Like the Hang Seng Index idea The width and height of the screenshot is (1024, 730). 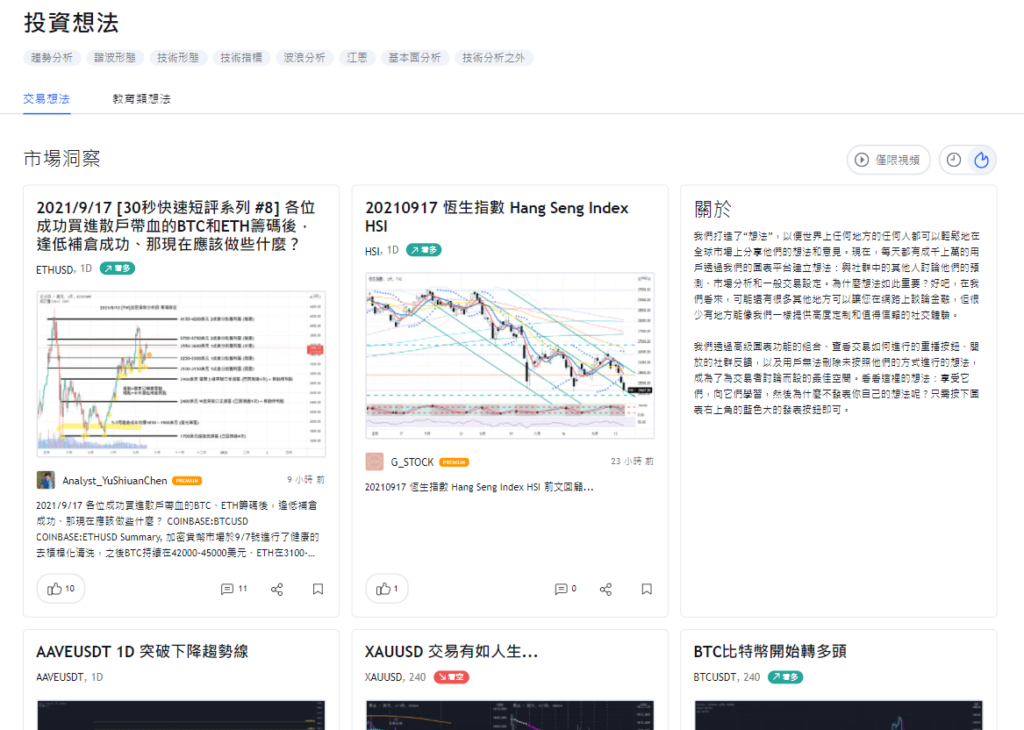point(387,588)
